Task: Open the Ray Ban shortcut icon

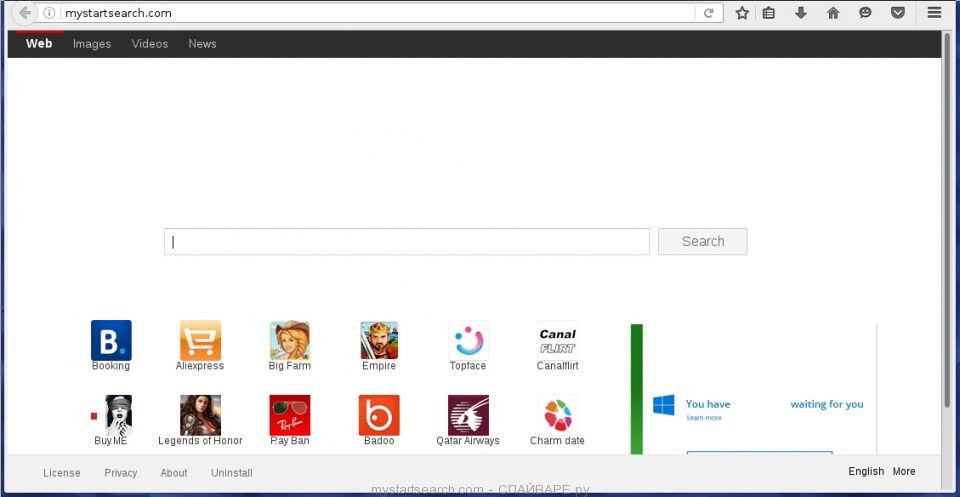Action: coord(290,415)
